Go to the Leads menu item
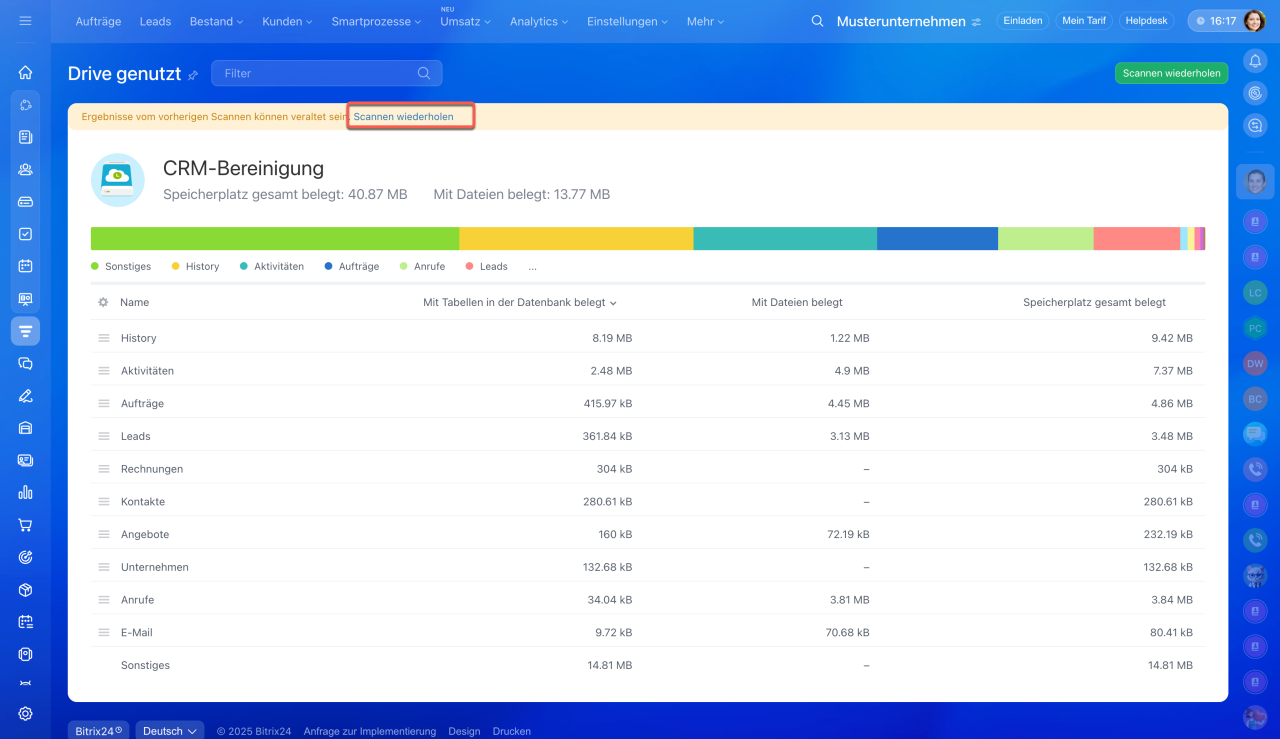The width and height of the screenshot is (1280, 739). point(155,21)
